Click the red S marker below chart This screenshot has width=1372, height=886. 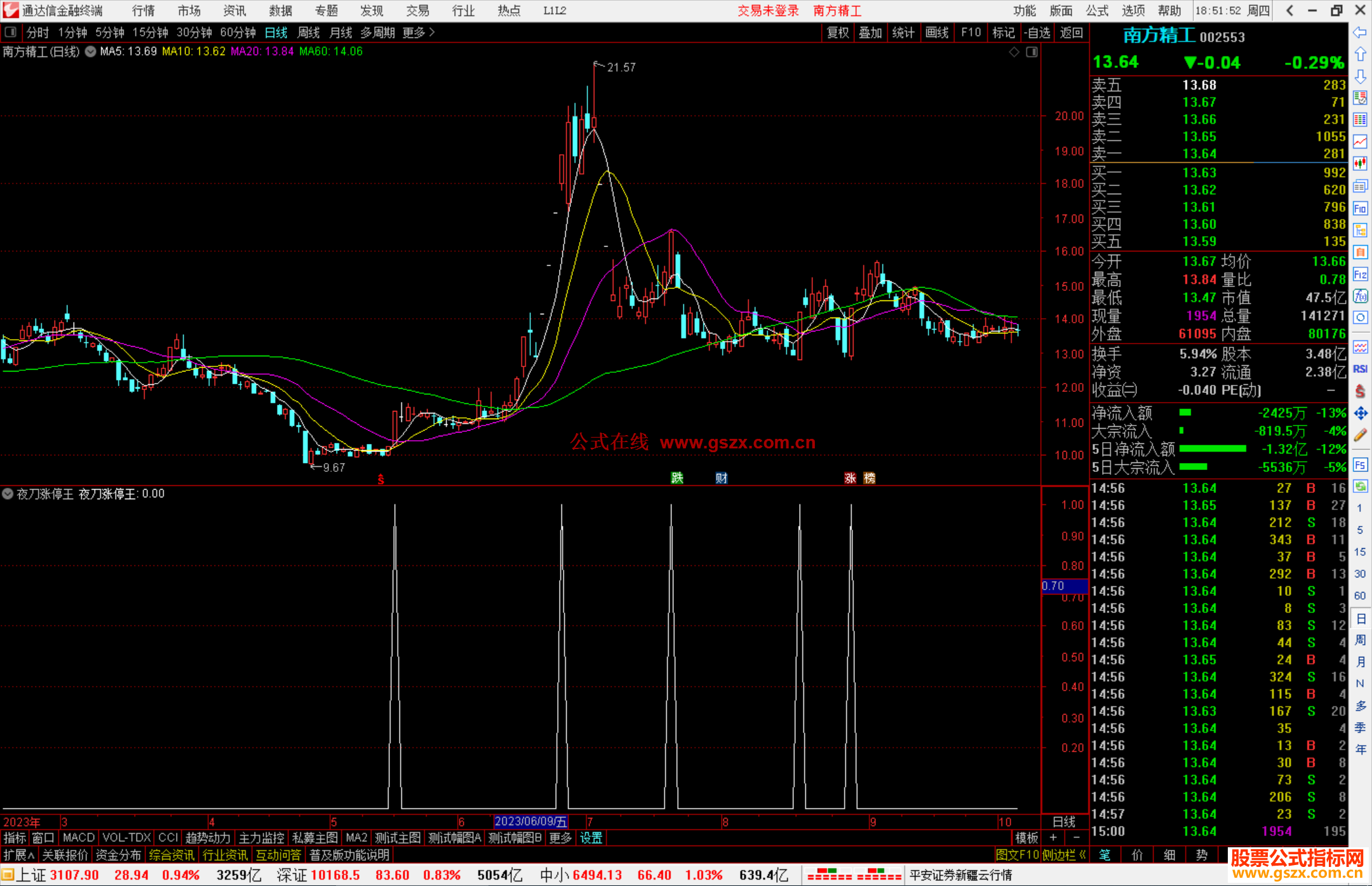click(x=380, y=480)
